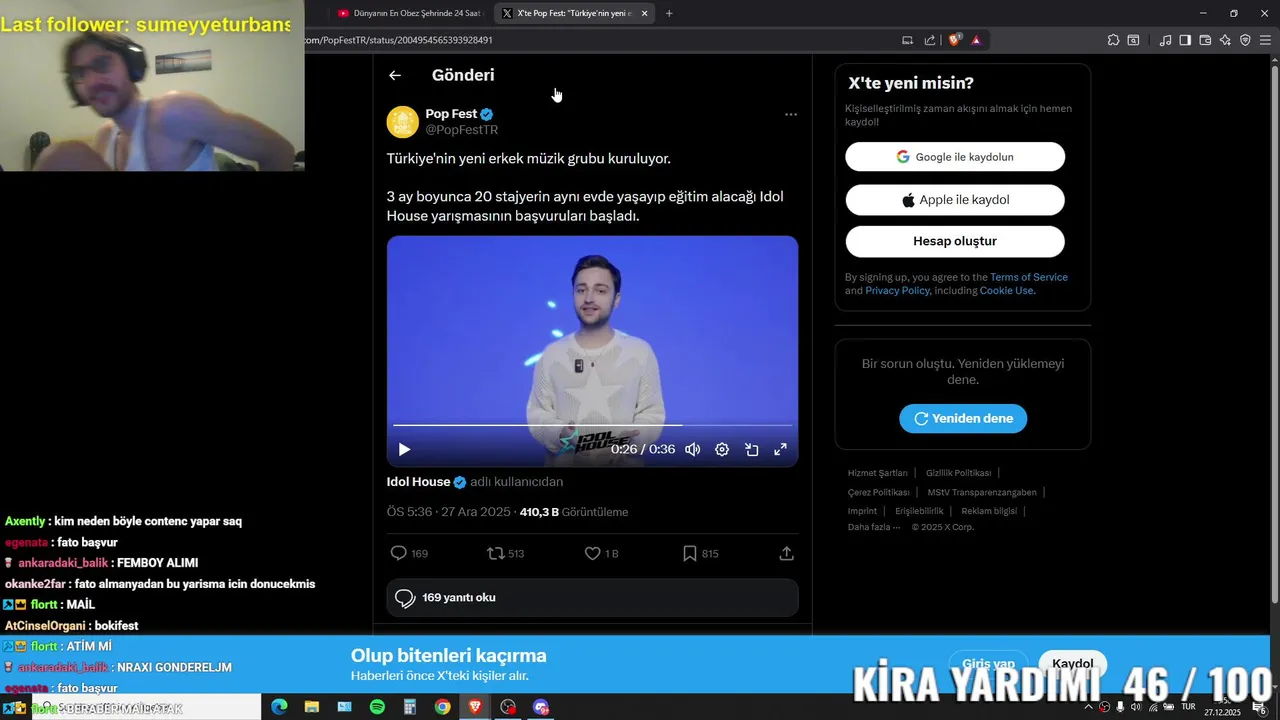1280x720 pixels.
Task: Click the tab search icon in toolbar
Action: point(1134,40)
